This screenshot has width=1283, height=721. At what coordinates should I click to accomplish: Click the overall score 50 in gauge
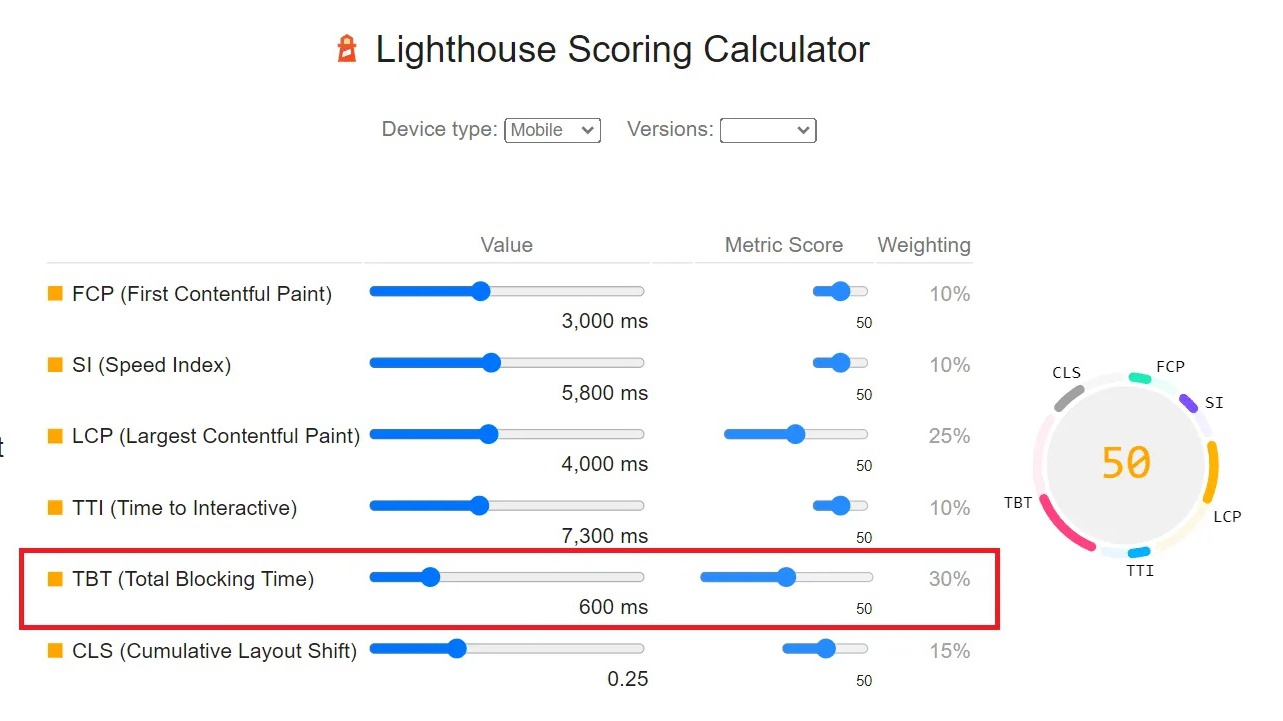coord(1126,463)
